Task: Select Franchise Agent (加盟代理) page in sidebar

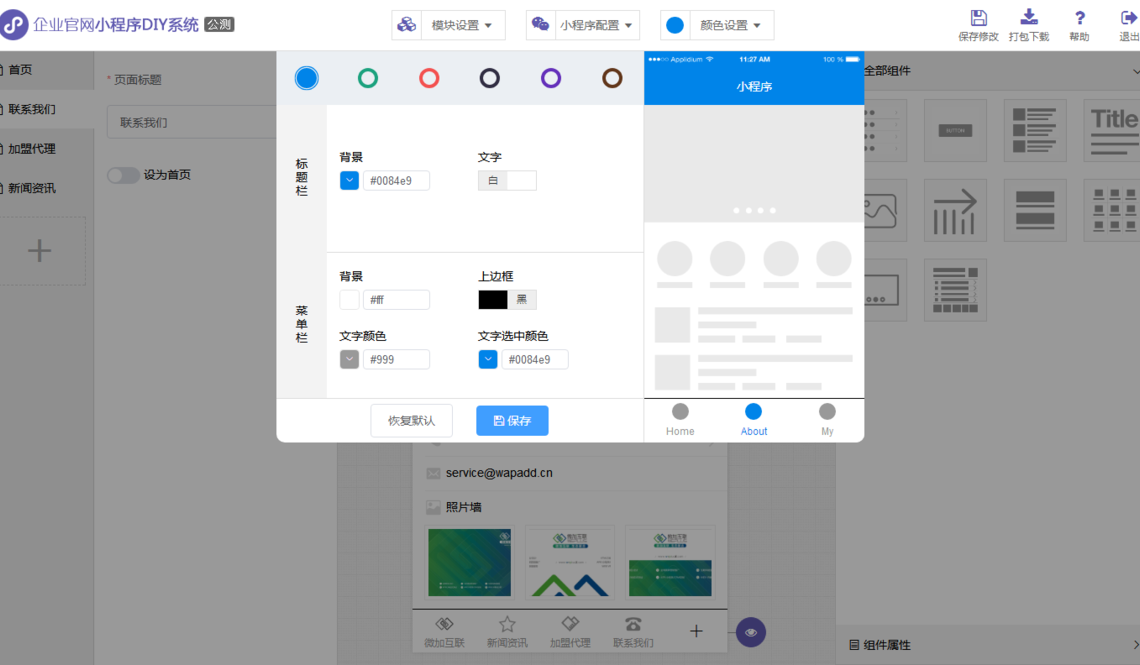Action: pos(32,149)
